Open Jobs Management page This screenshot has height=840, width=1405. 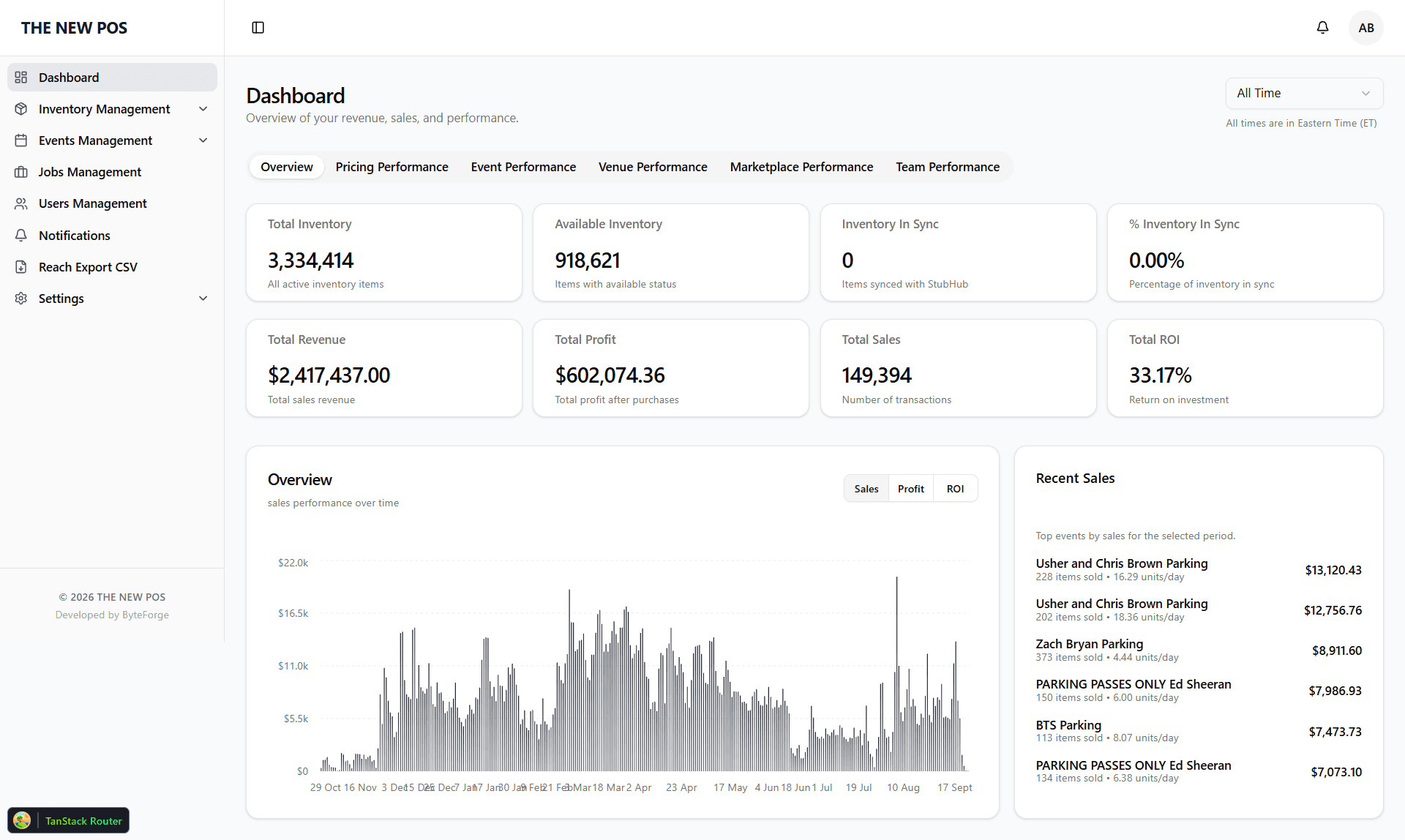(x=112, y=172)
